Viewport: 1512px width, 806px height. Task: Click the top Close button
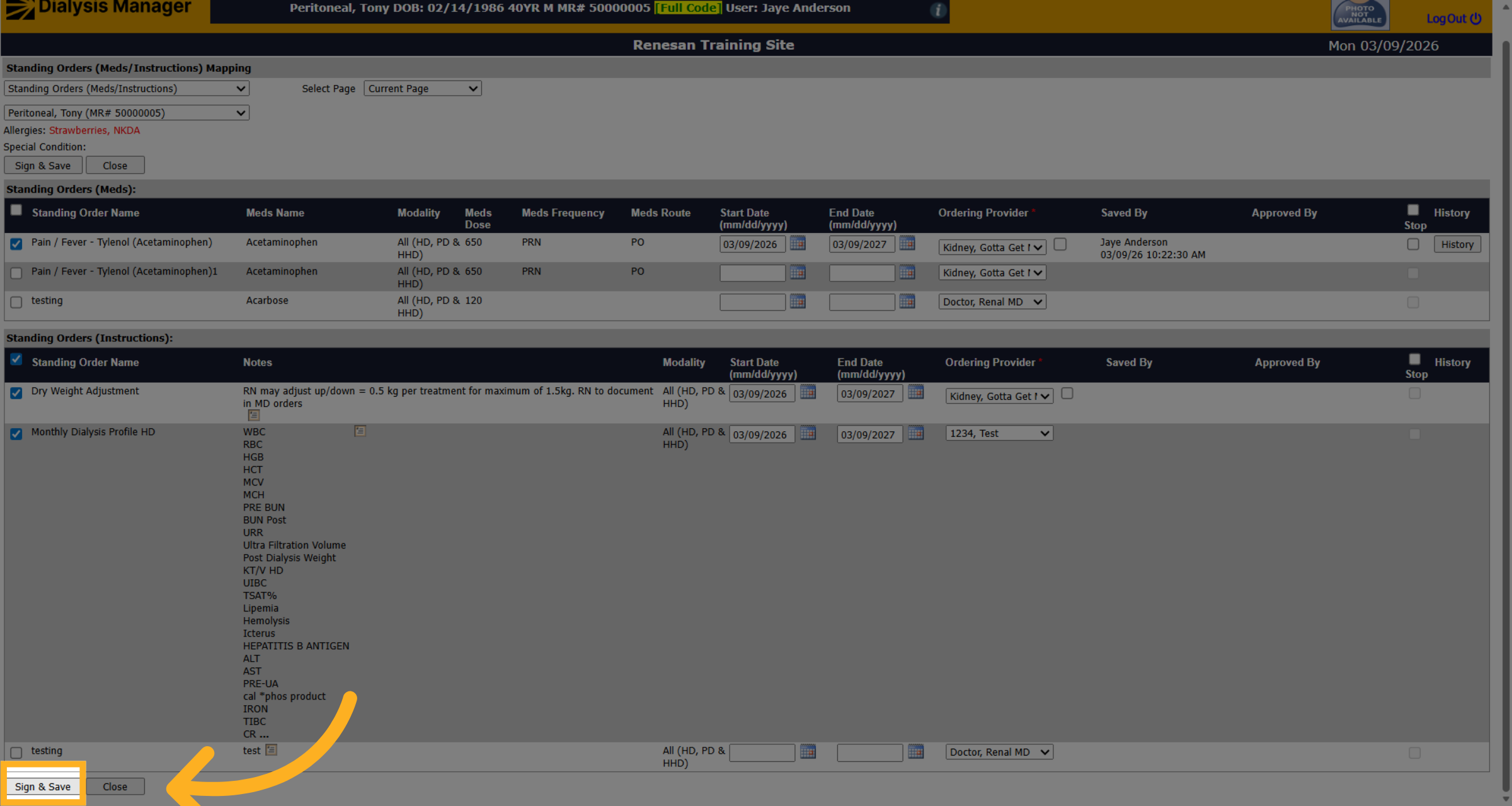point(115,166)
